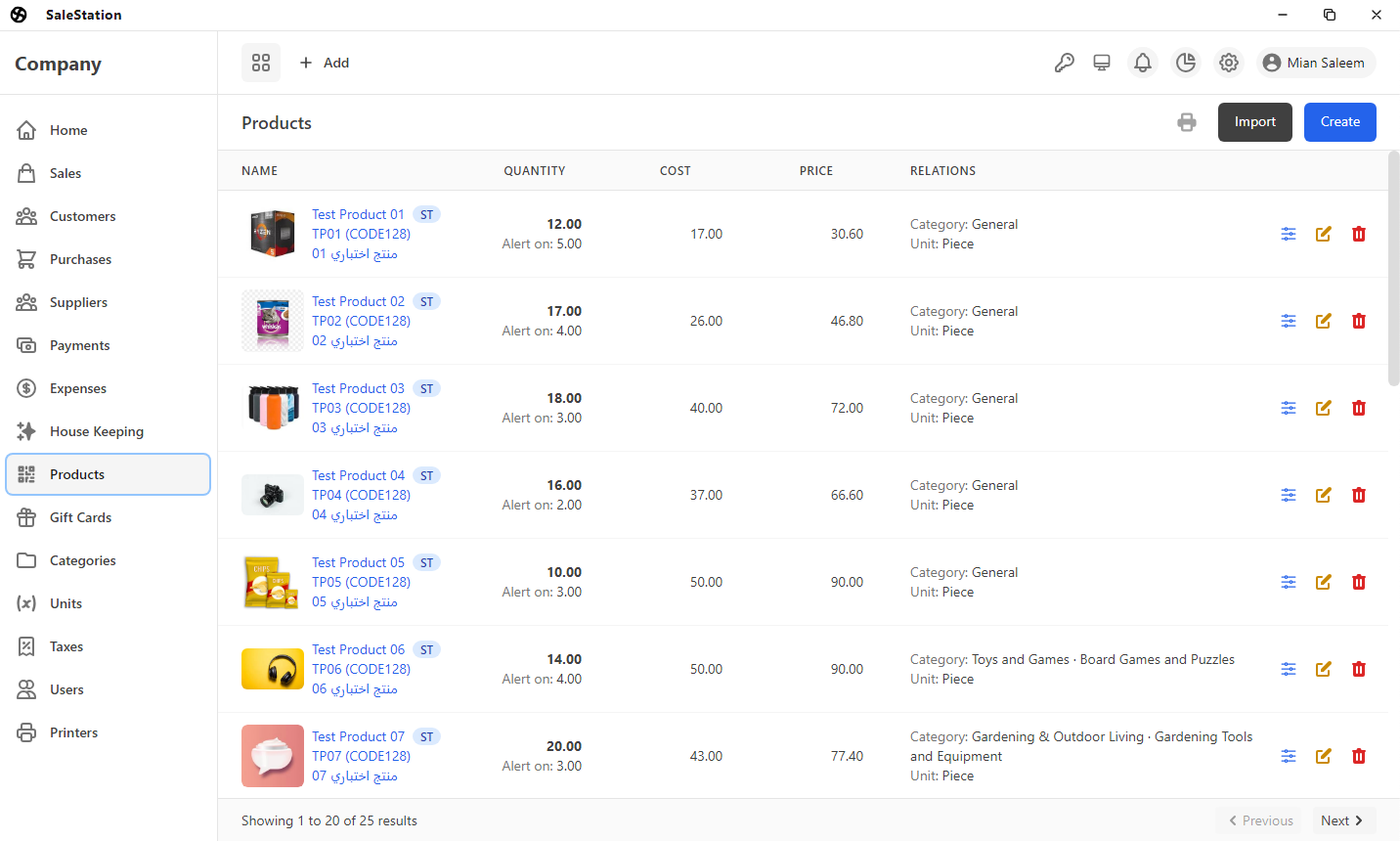Open the notifications bell icon
1400x841 pixels.
click(1143, 62)
